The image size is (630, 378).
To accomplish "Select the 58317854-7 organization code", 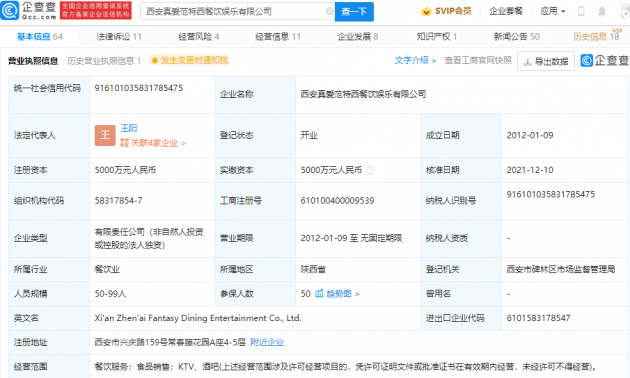I will (x=119, y=200).
